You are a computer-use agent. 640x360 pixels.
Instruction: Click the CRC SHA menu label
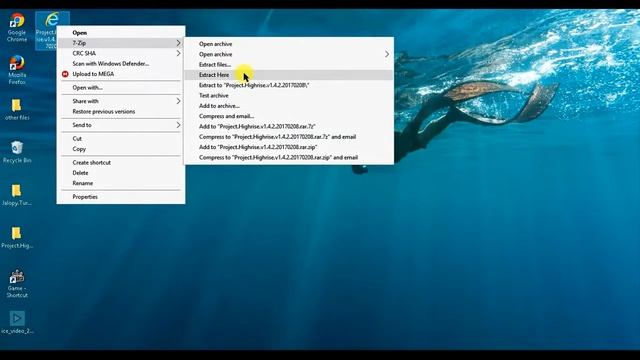pyautogui.click(x=84, y=53)
